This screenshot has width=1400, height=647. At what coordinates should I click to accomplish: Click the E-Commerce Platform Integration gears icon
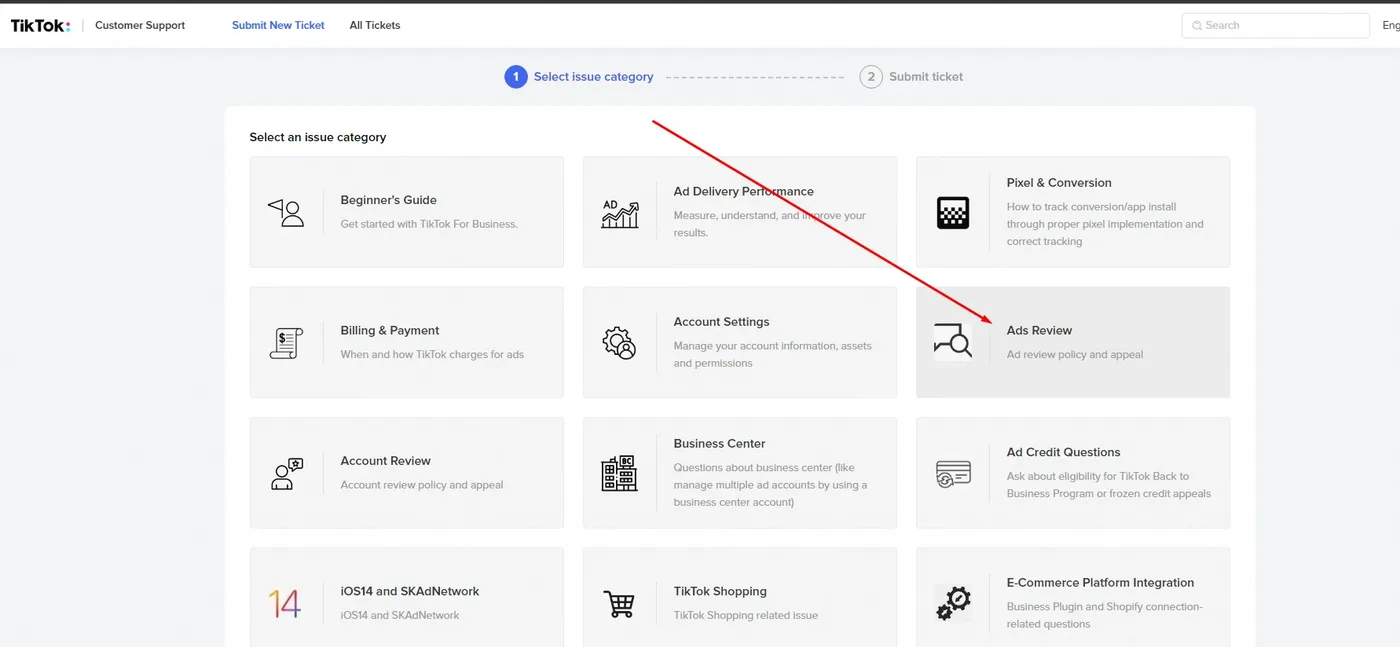click(x=952, y=603)
